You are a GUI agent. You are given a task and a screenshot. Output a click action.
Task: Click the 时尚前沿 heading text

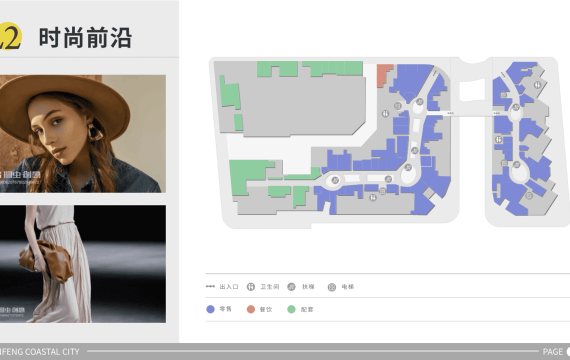coord(85,37)
